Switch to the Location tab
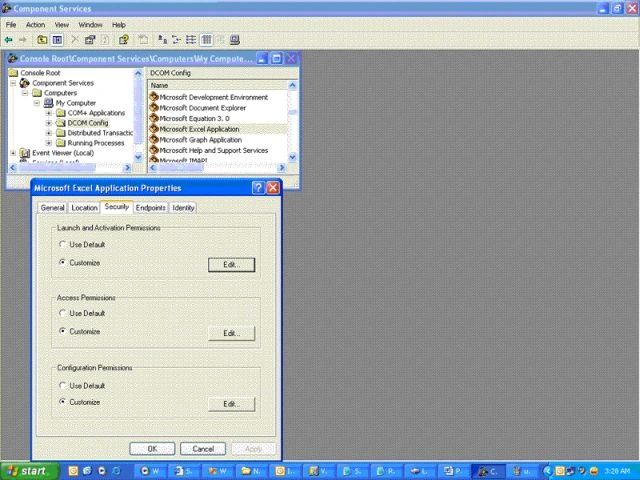Screen dimensions: 640x480 [x=84, y=208]
